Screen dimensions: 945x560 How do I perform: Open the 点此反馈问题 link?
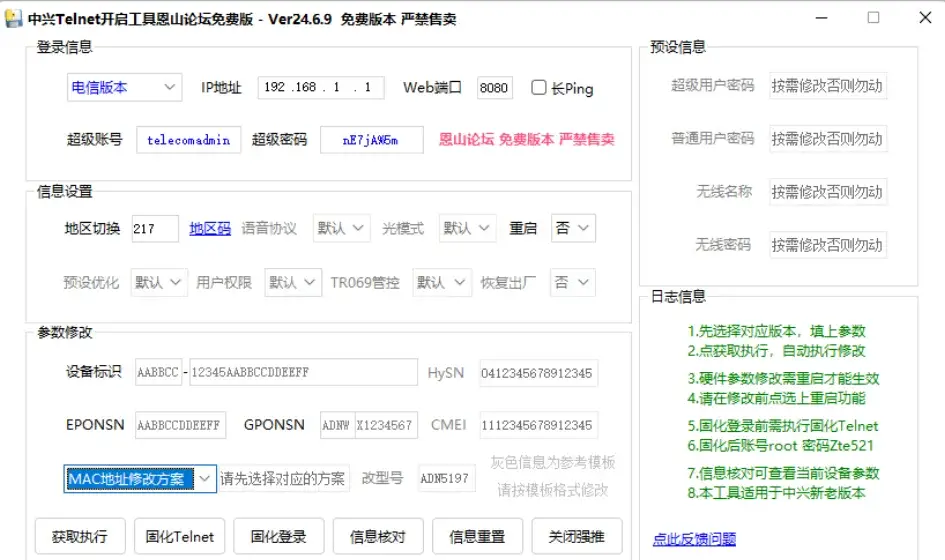(694, 538)
